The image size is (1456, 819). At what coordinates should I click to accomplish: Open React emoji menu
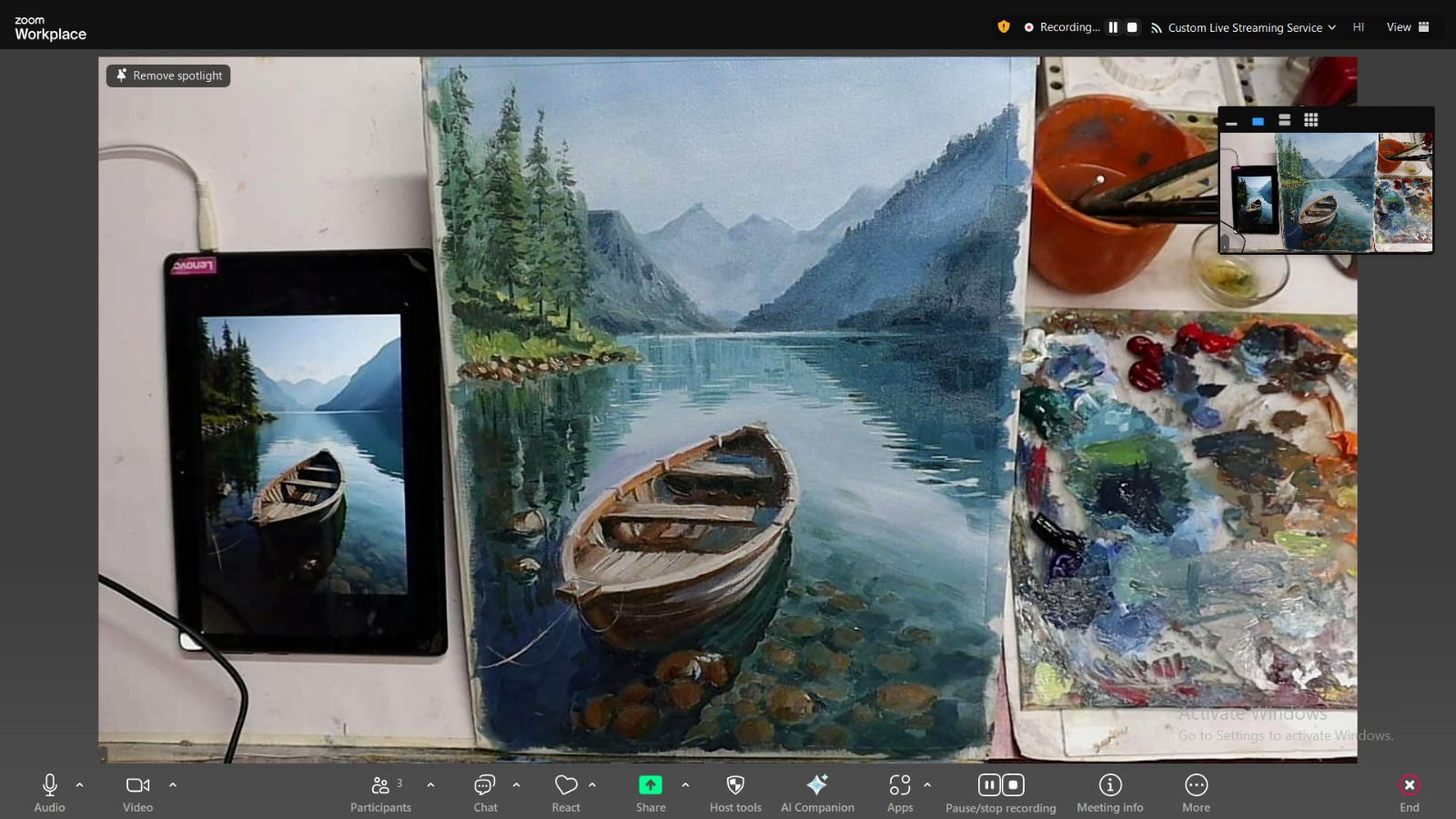pos(566,793)
